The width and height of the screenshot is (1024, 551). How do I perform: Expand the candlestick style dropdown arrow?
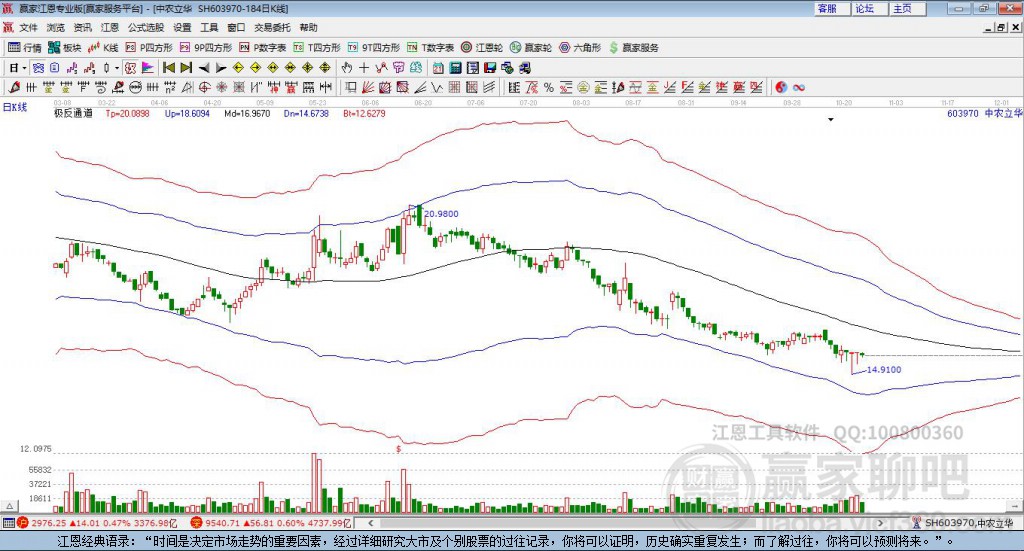pyautogui.click(x=117, y=68)
